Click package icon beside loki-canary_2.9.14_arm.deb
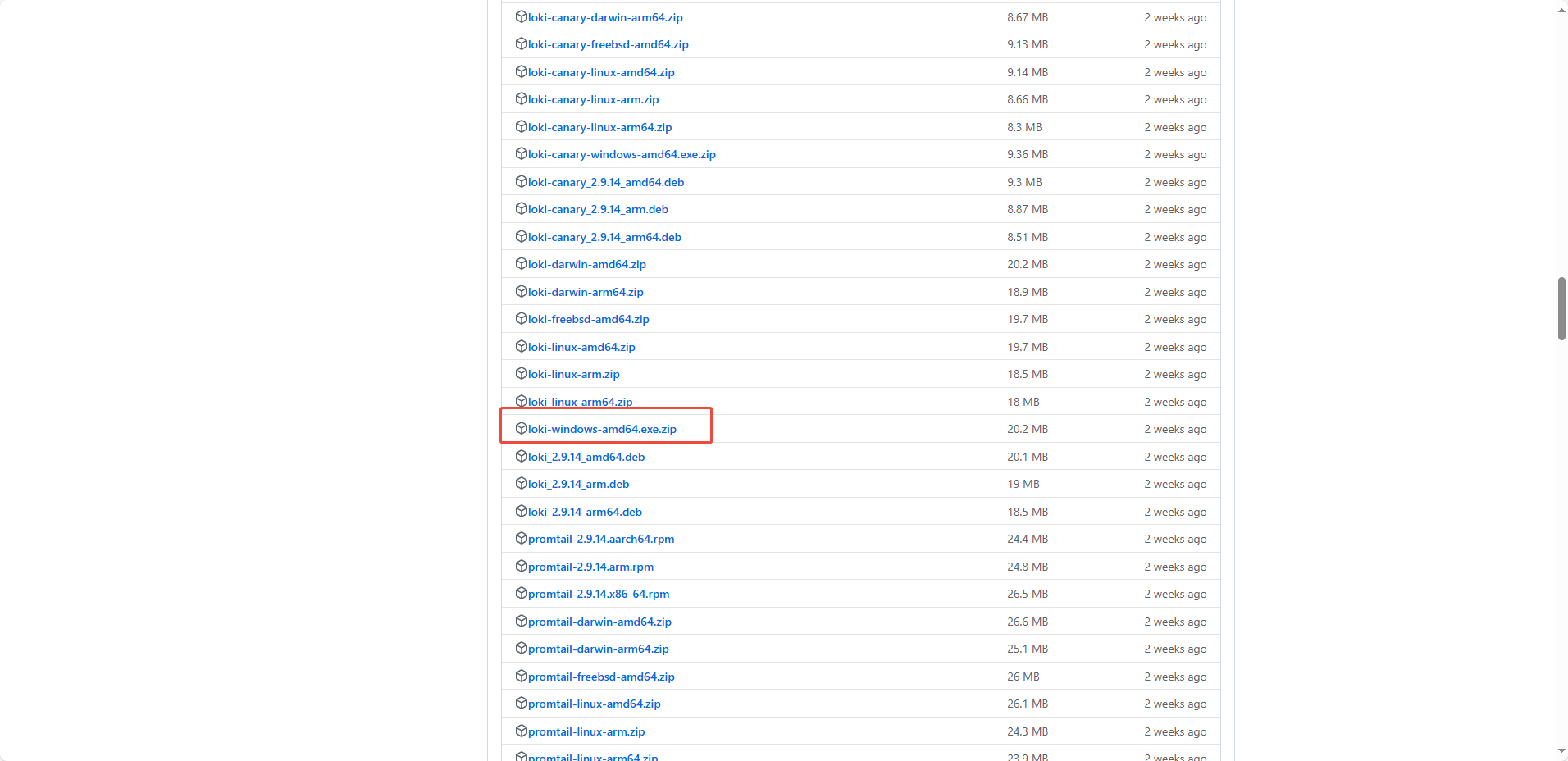This screenshot has width=1568, height=761. pyautogui.click(x=521, y=209)
